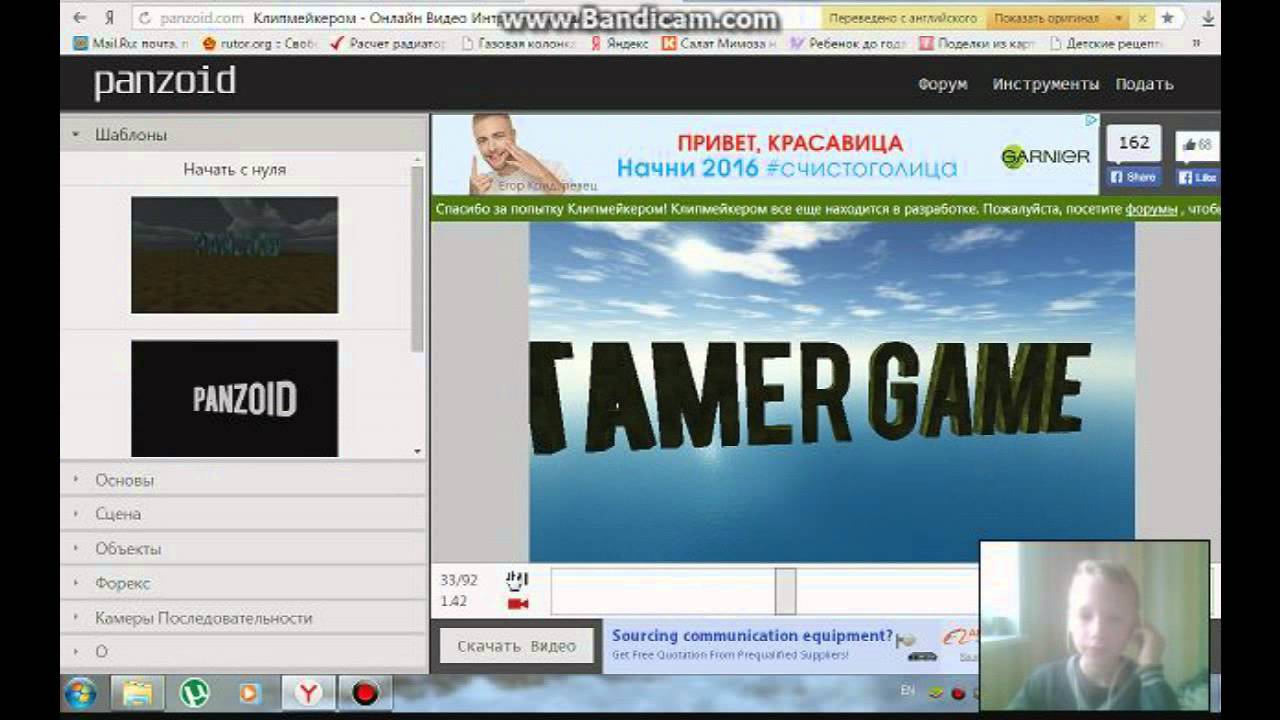Click the timeline slider handle
Image resolution: width=1280 pixels, height=720 pixels.
(x=785, y=591)
